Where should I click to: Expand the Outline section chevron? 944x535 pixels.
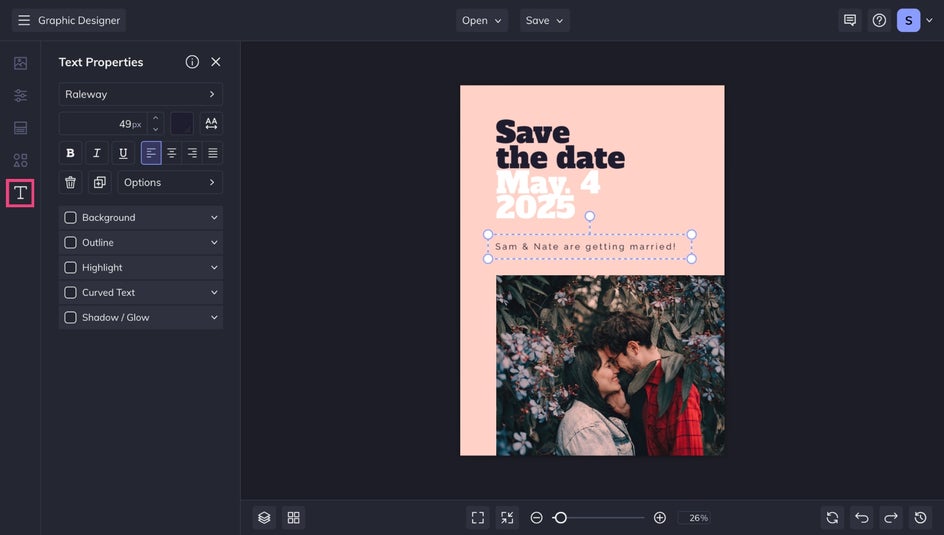[214, 243]
